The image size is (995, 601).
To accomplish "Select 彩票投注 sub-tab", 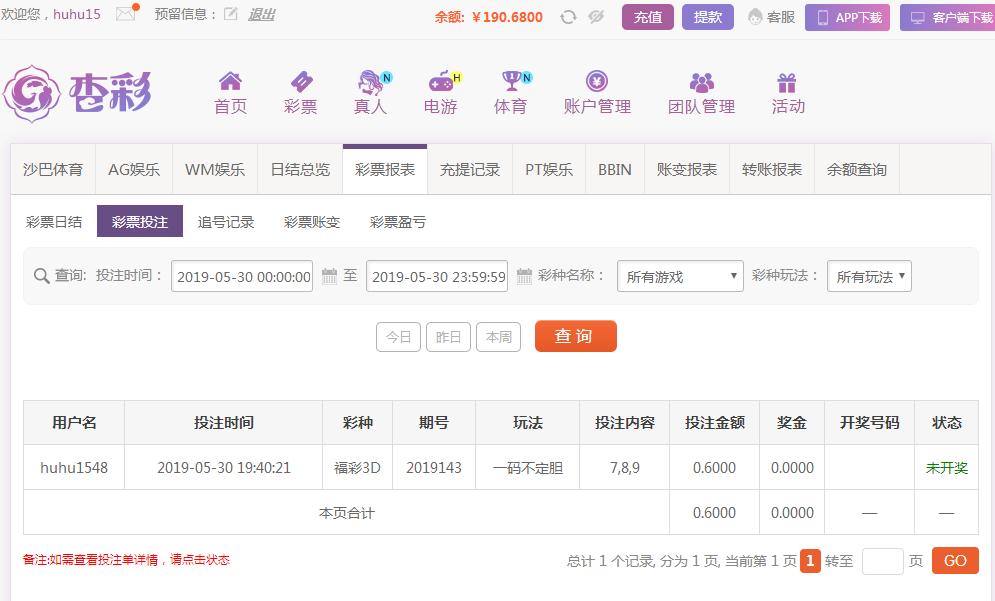I will click(140, 221).
